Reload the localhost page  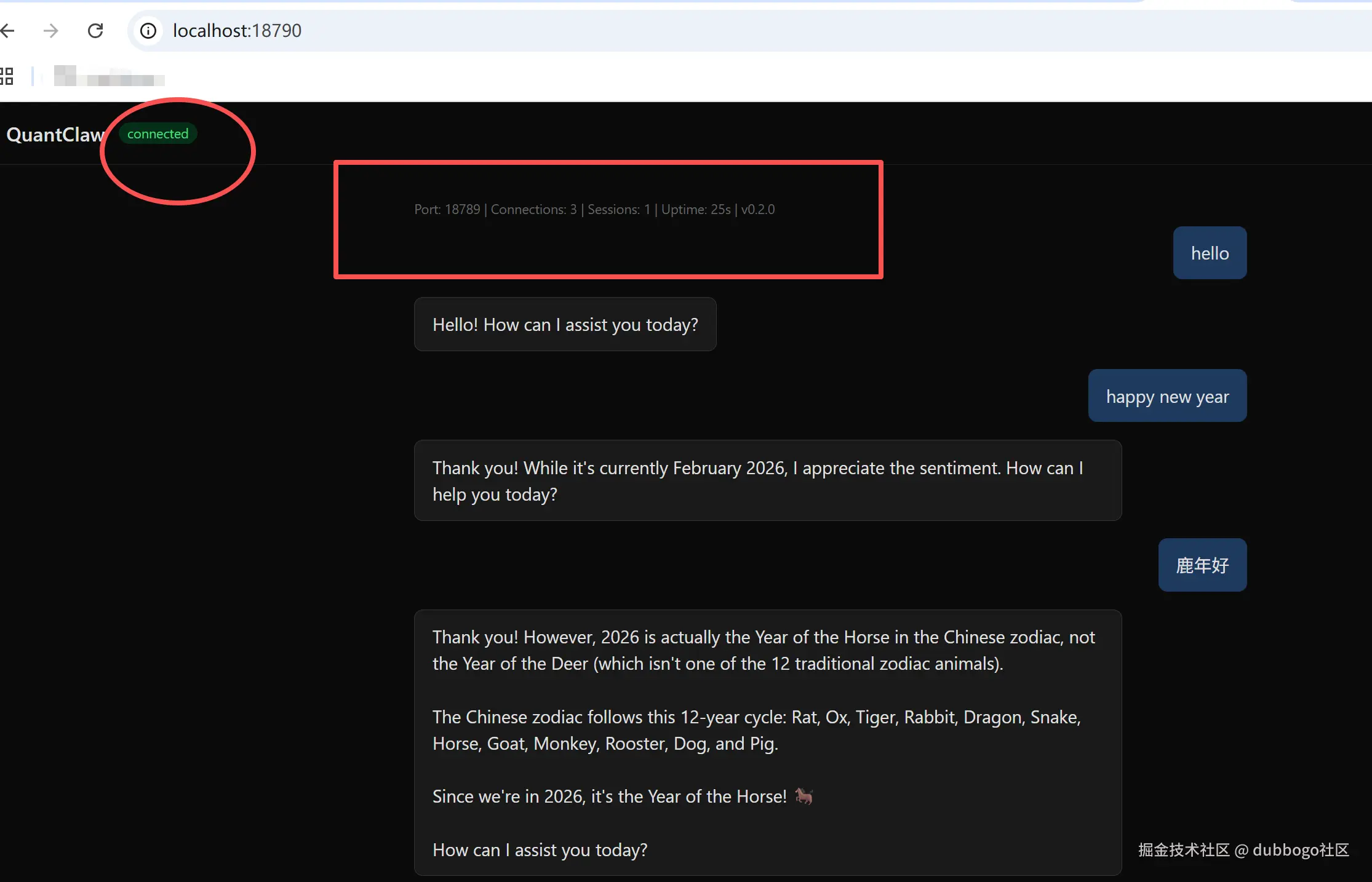(x=95, y=30)
